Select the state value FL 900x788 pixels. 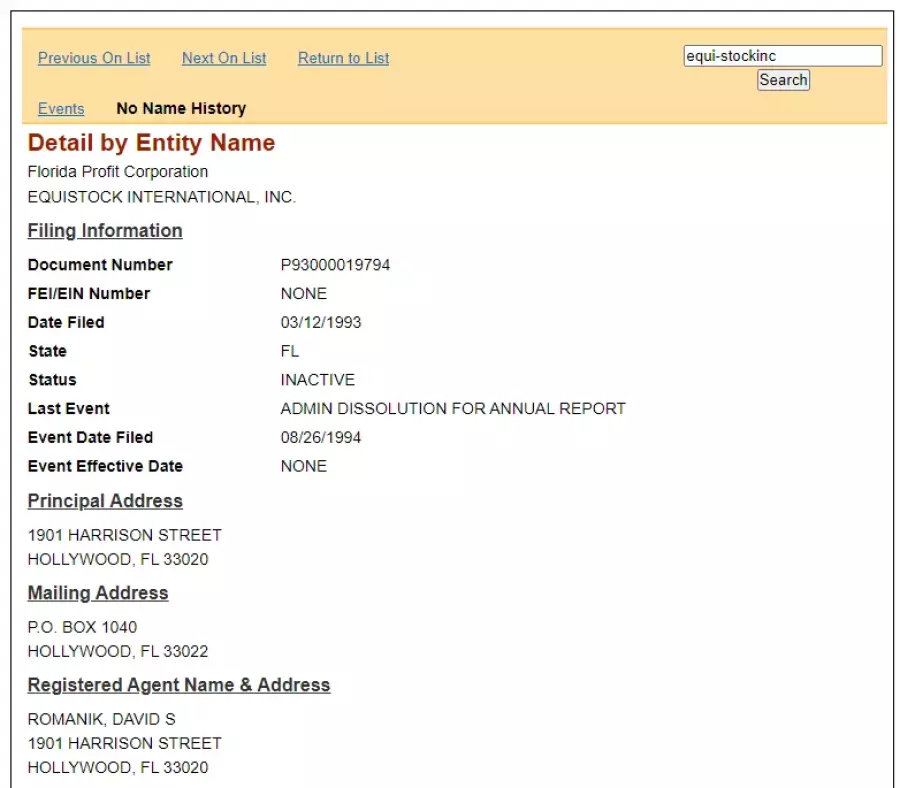[x=290, y=351]
